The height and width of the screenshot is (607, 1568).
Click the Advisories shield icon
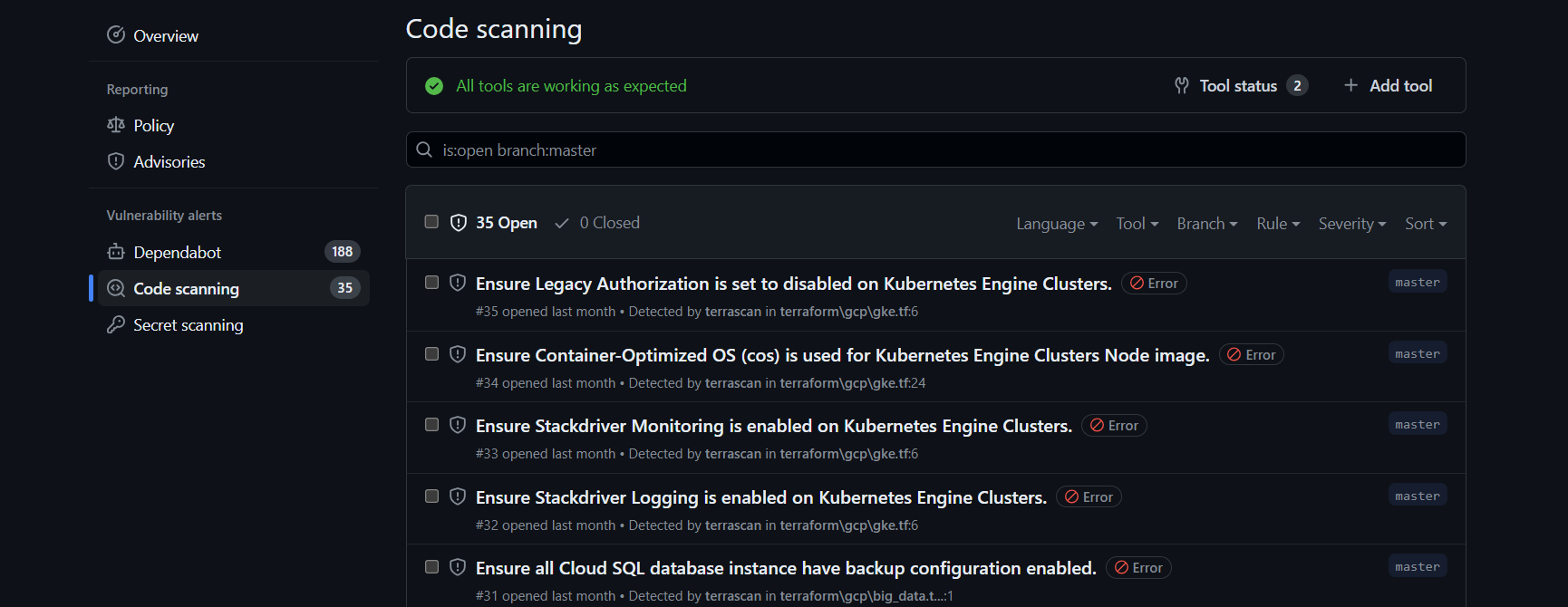coord(116,161)
